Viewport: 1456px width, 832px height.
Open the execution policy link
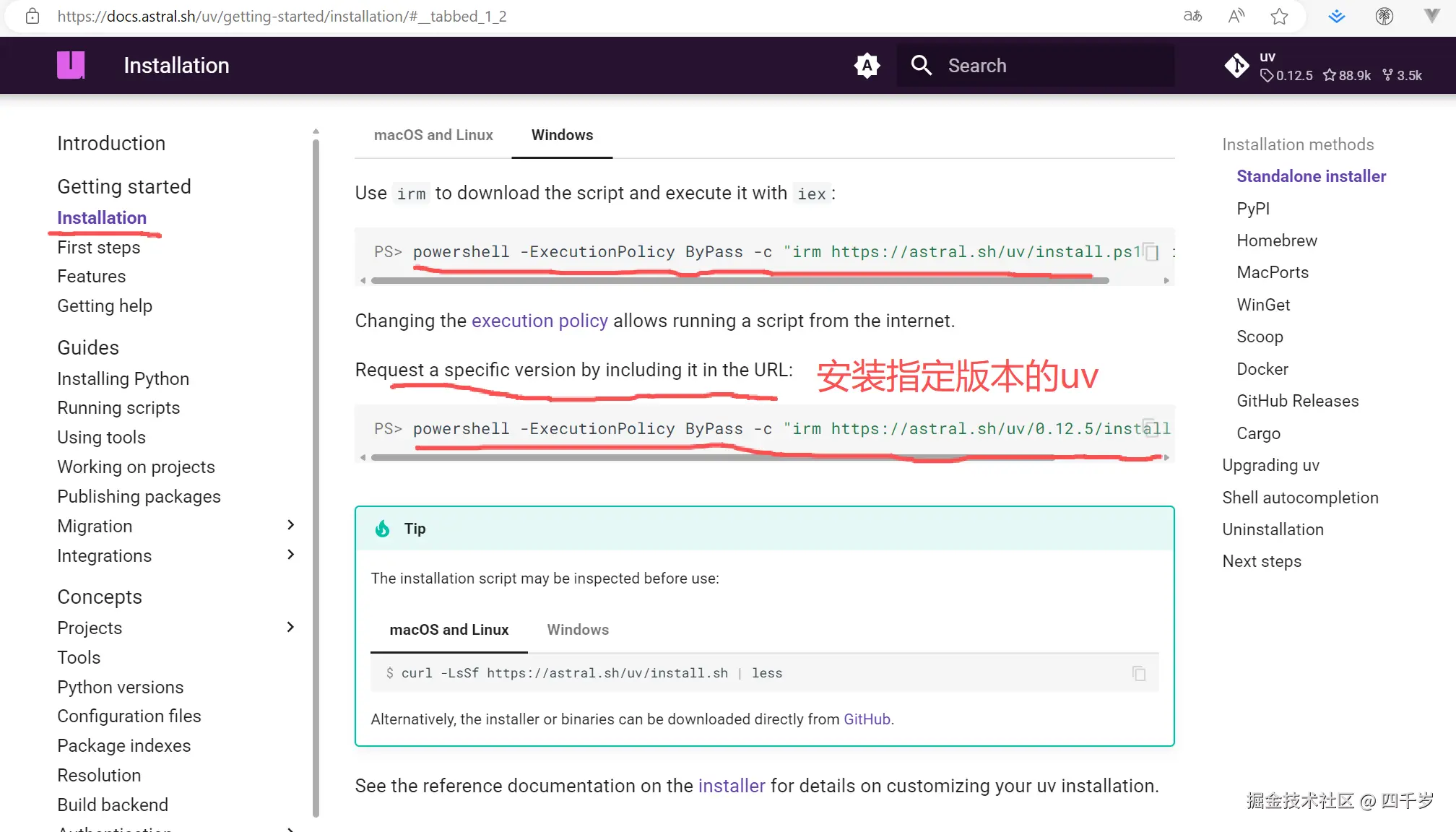click(539, 321)
